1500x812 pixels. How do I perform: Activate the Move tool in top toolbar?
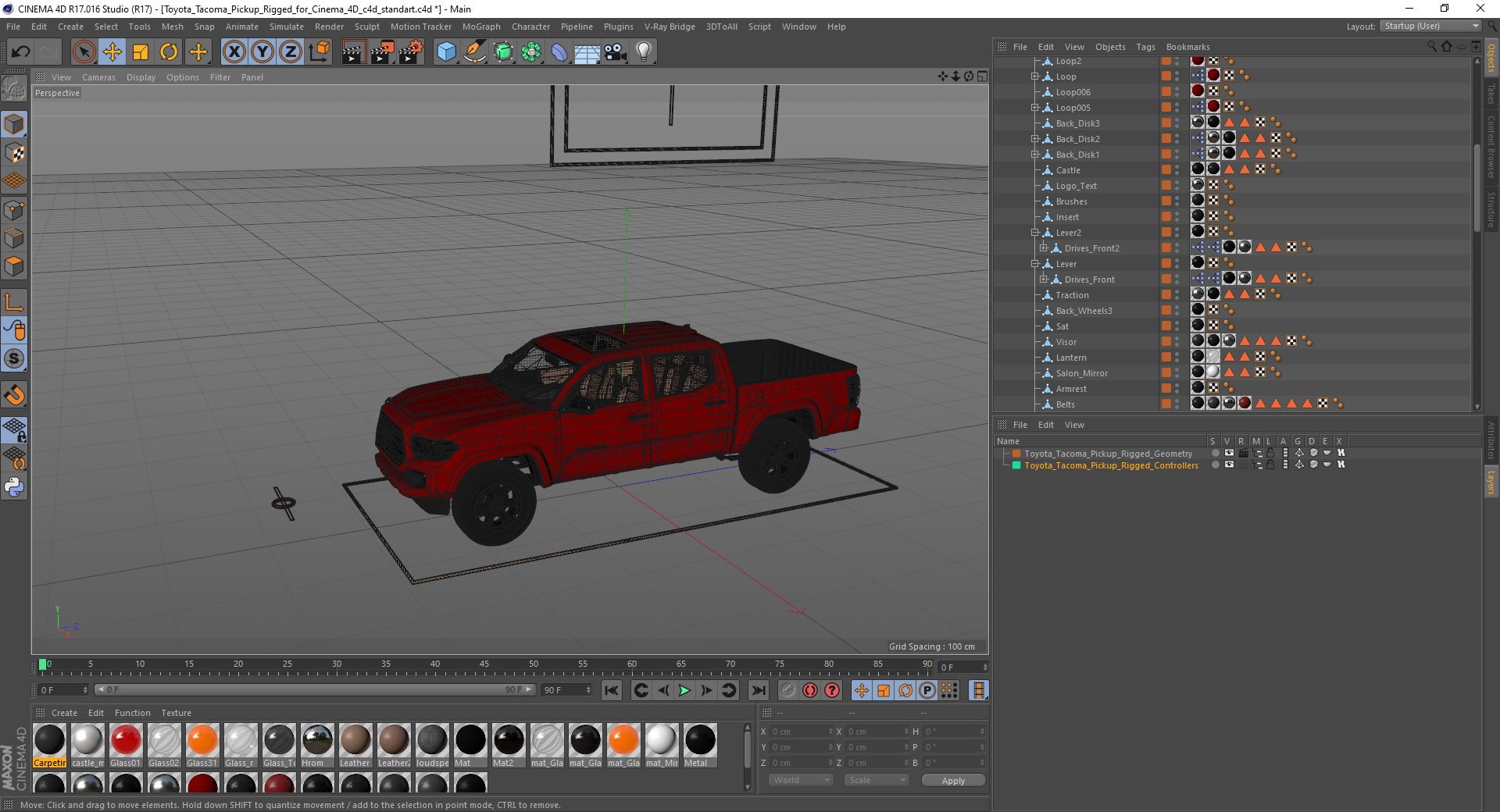click(x=112, y=52)
